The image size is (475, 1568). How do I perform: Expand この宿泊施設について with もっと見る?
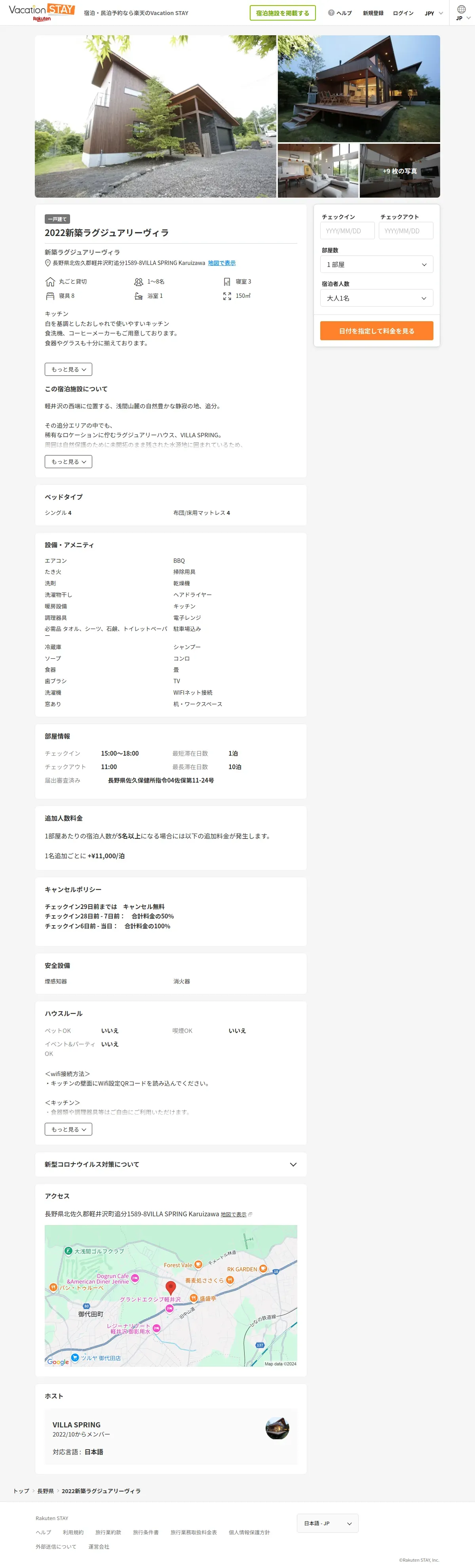[x=68, y=462]
